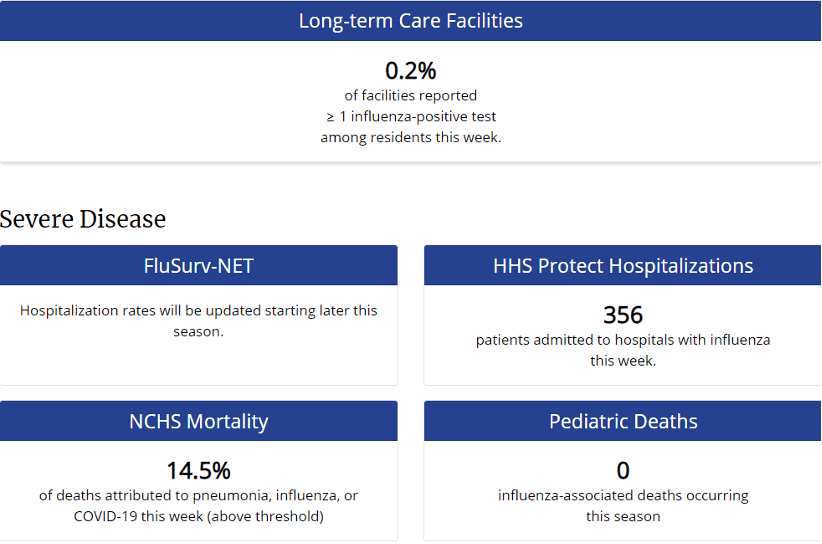Image resolution: width=822 pixels, height=544 pixels.
Task: Click 'this week.' under HHS Protect Hospitalizations
Action: (x=623, y=360)
